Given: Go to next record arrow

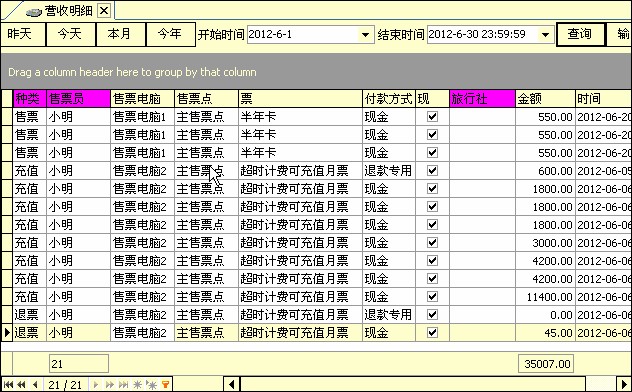Looking at the screenshot, I should tap(96, 385).
